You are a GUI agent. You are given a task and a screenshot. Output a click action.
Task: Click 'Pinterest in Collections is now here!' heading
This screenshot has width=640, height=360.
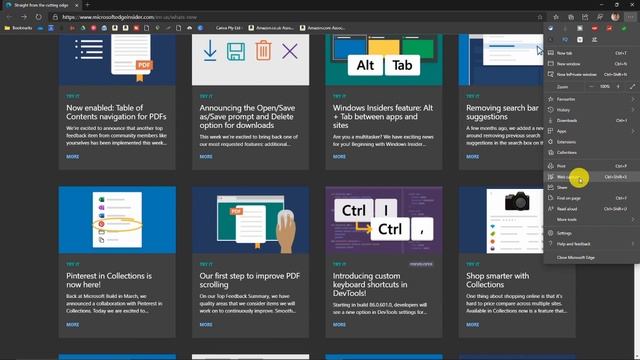[x=109, y=280]
